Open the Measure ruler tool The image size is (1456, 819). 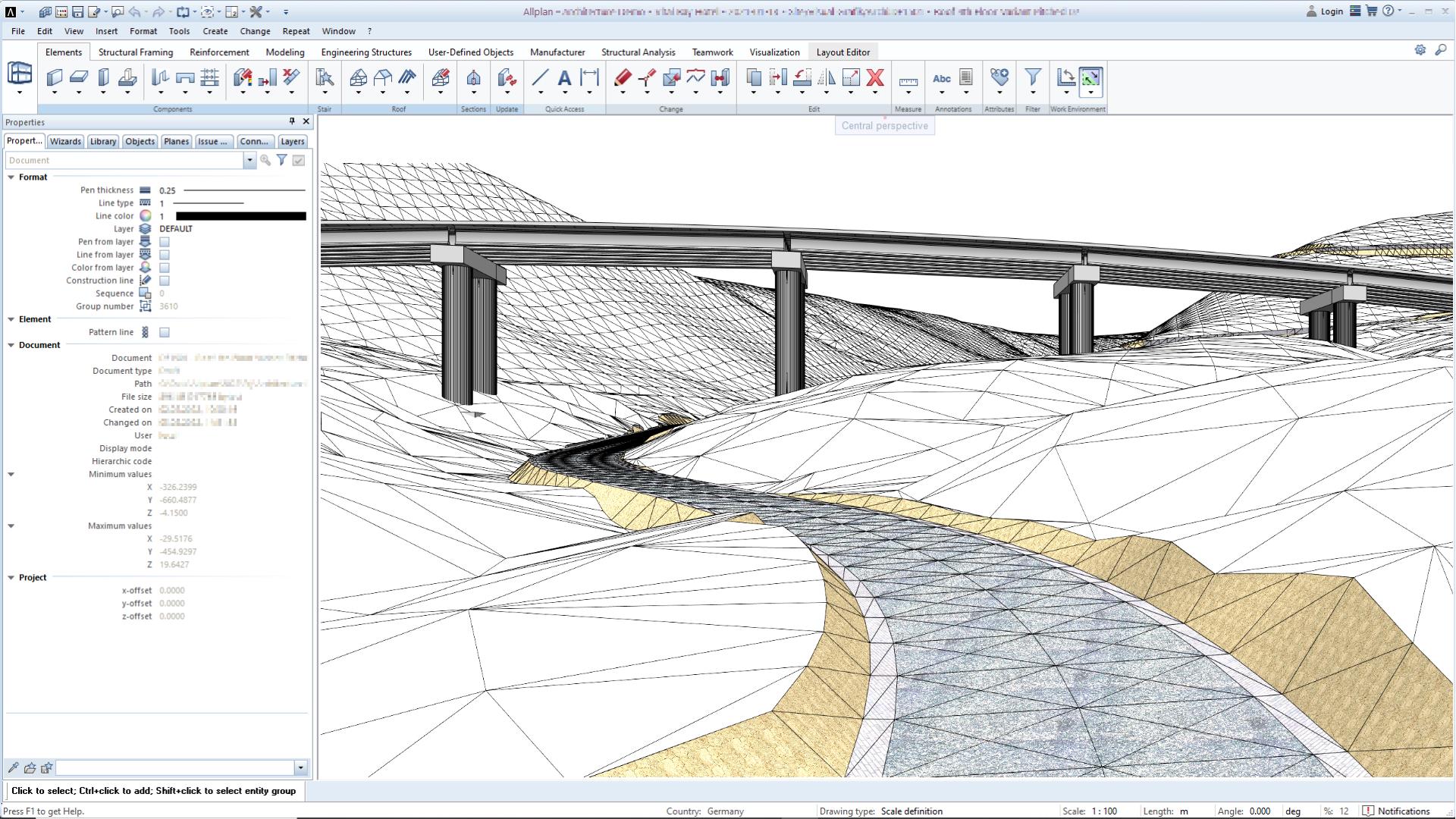pyautogui.click(x=908, y=81)
